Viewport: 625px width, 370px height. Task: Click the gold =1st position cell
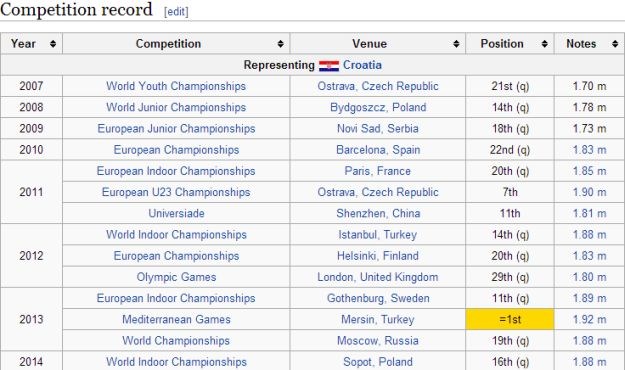click(x=510, y=319)
